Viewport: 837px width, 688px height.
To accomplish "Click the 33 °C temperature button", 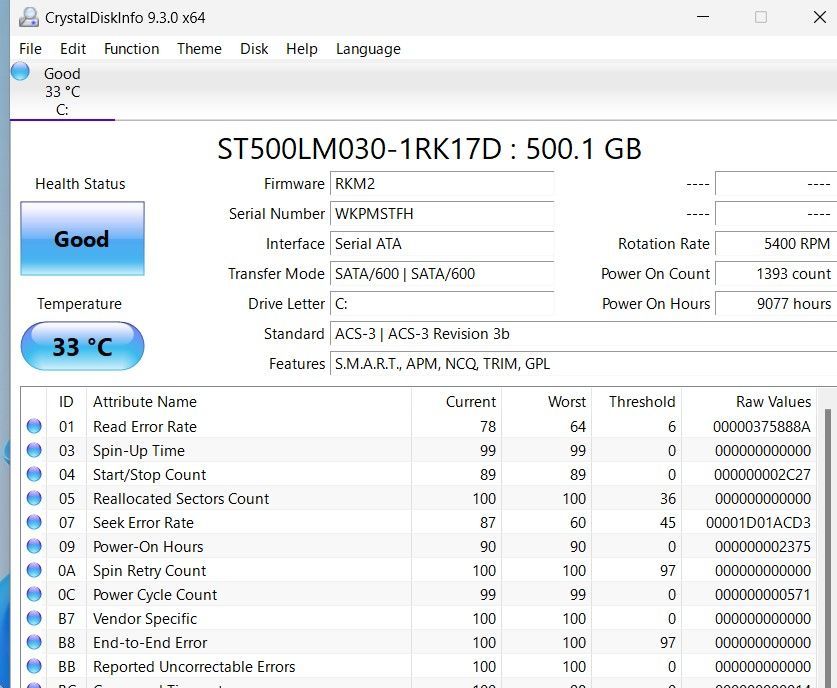I will 82,346.
